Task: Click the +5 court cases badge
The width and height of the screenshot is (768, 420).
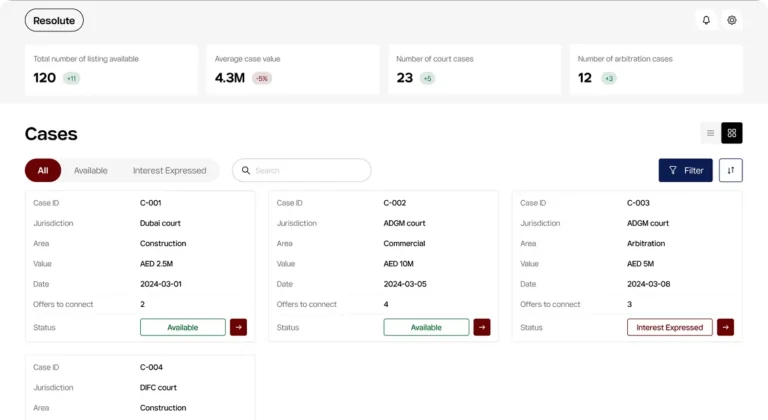Action: [x=428, y=78]
